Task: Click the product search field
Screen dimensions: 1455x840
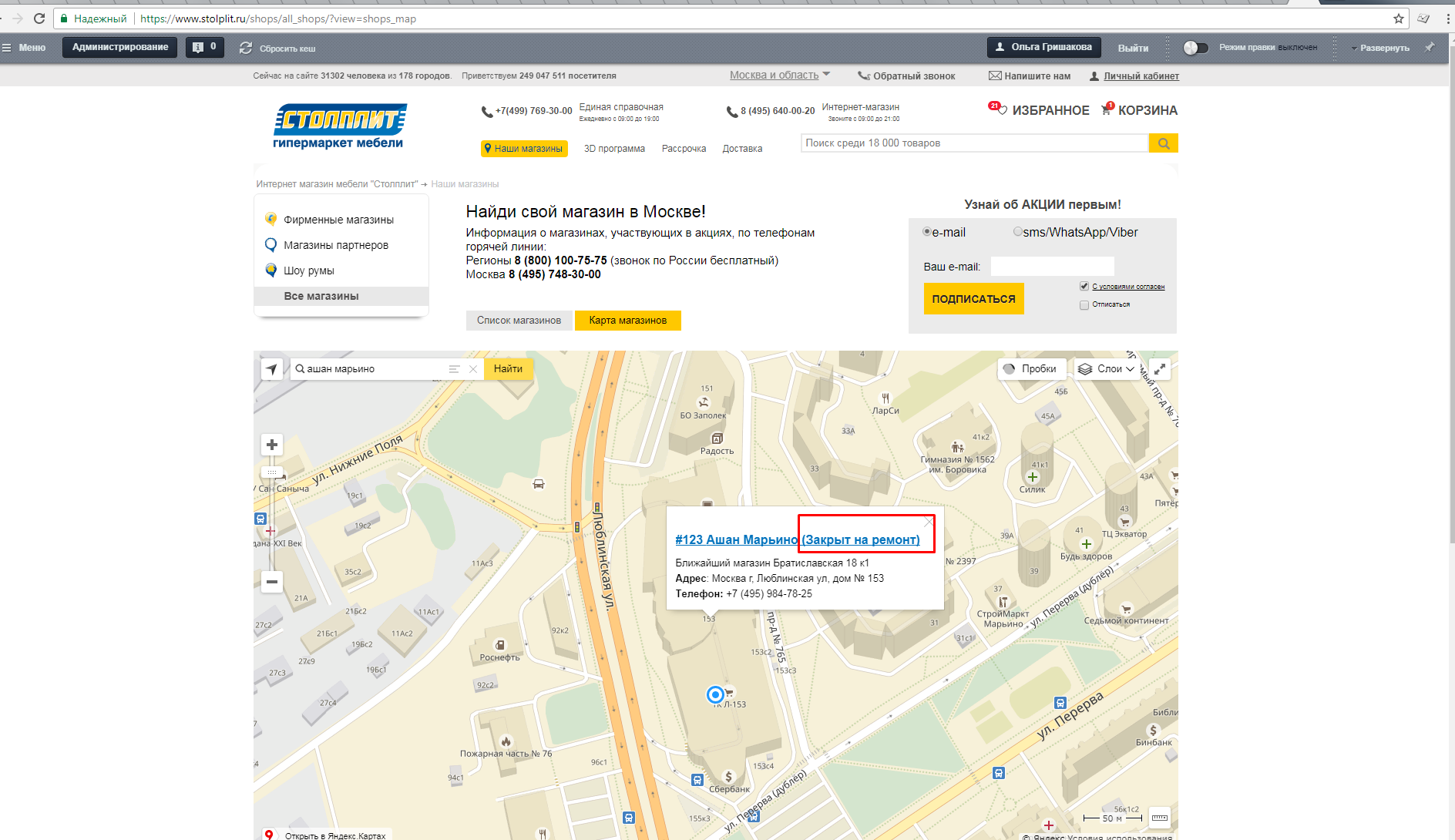Action: [974, 143]
